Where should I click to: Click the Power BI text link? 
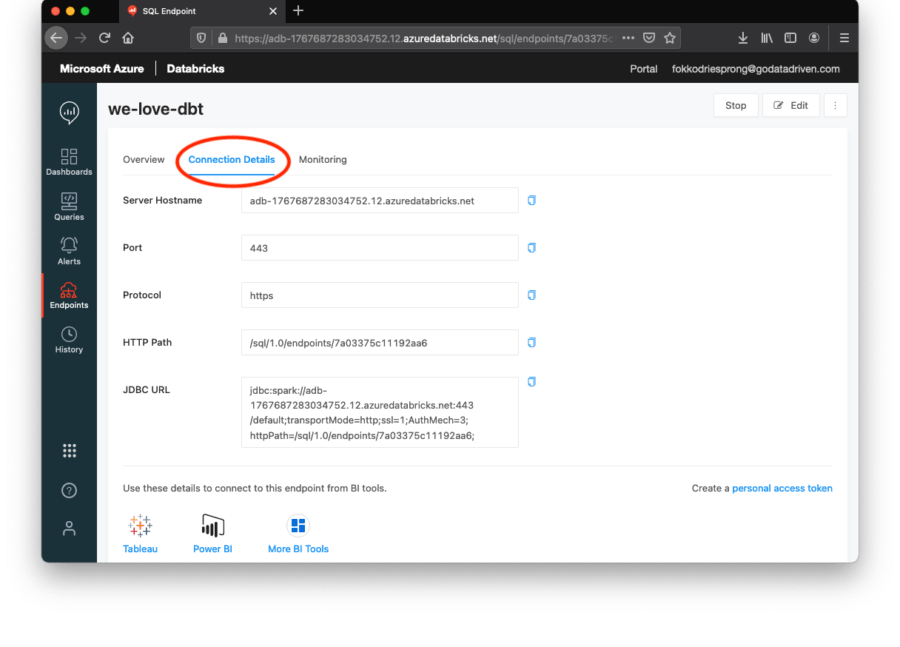pos(212,549)
